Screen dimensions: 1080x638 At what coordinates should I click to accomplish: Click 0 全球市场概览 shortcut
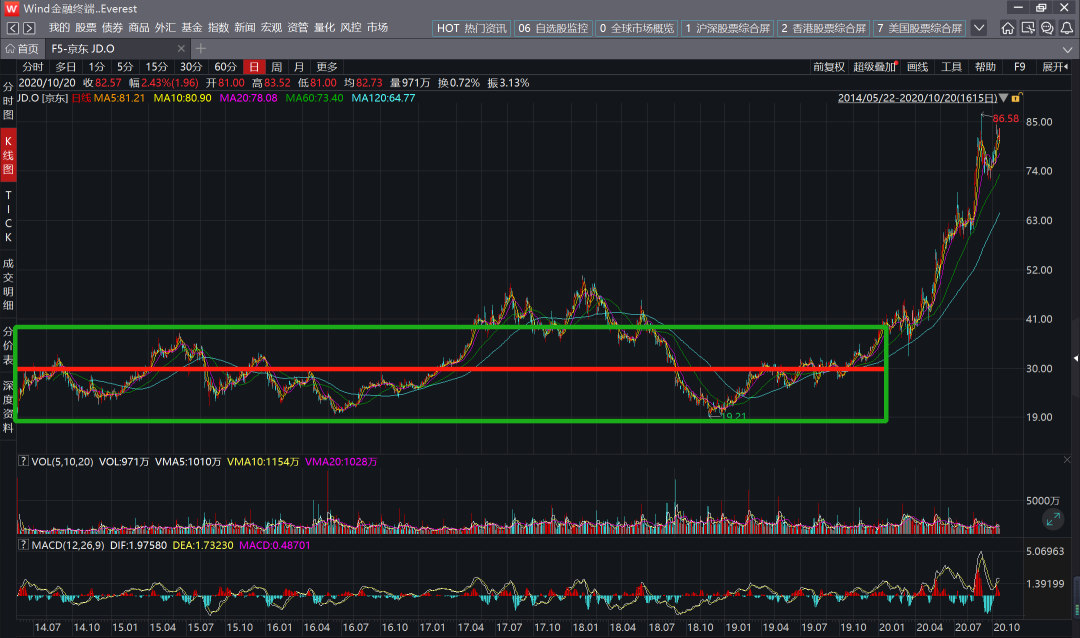pyautogui.click(x=636, y=28)
